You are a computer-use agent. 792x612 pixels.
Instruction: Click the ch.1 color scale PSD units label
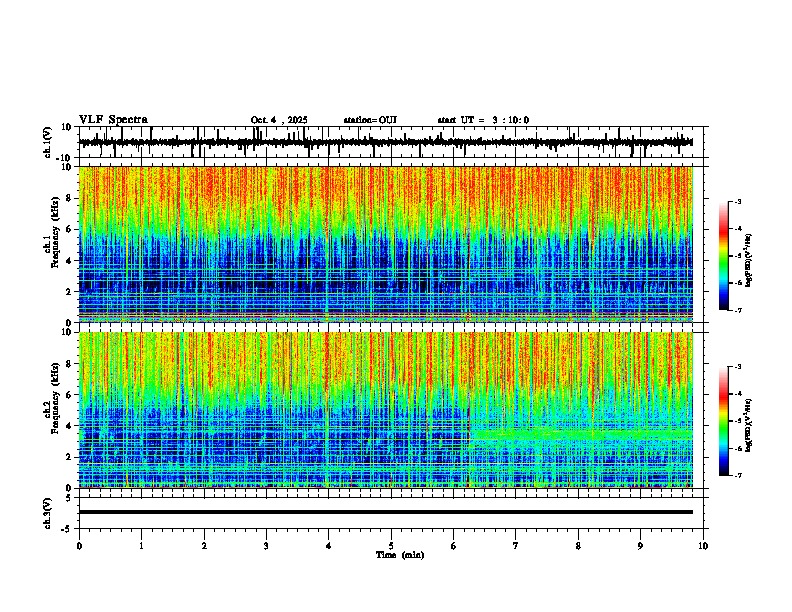(x=749, y=261)
